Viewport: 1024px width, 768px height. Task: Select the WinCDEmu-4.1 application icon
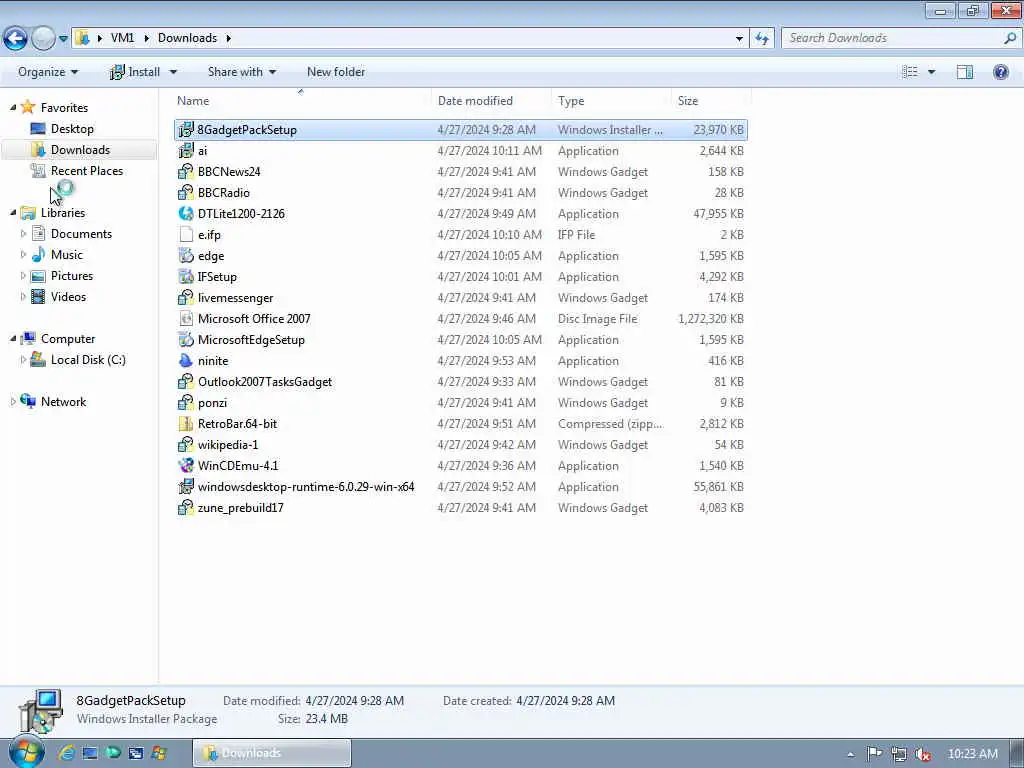pos(186,466)
